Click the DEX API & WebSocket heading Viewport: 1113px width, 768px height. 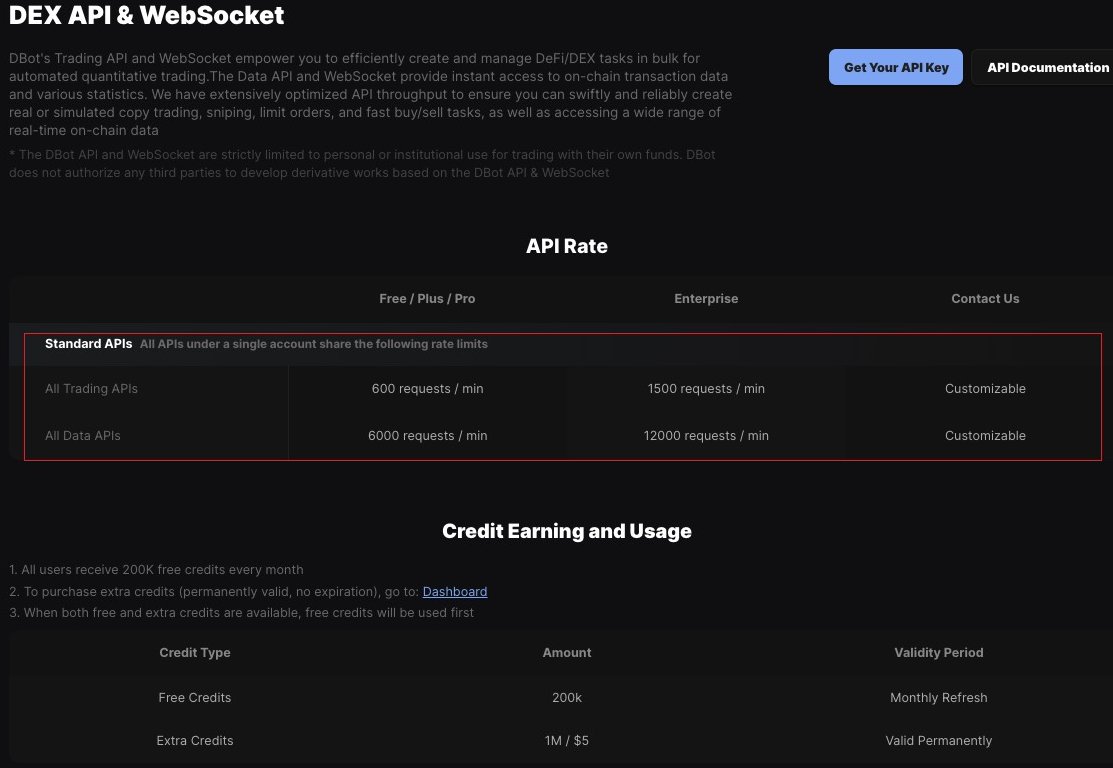coord(146,15)
